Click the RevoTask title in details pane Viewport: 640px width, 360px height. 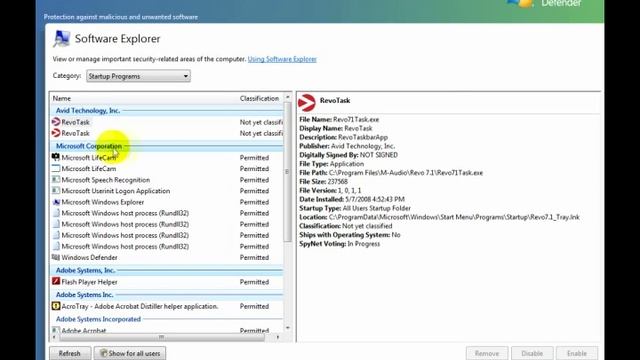pyautogui.click(x=335, y=100)
